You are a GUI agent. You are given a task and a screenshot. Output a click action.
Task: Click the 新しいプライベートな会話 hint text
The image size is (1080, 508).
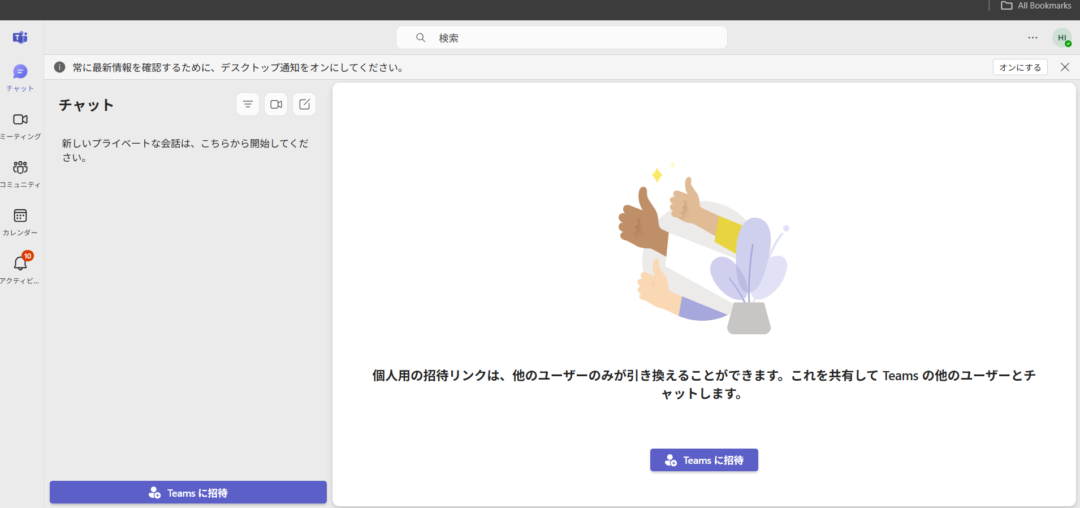pyautogui.click(x=185, y=150)
